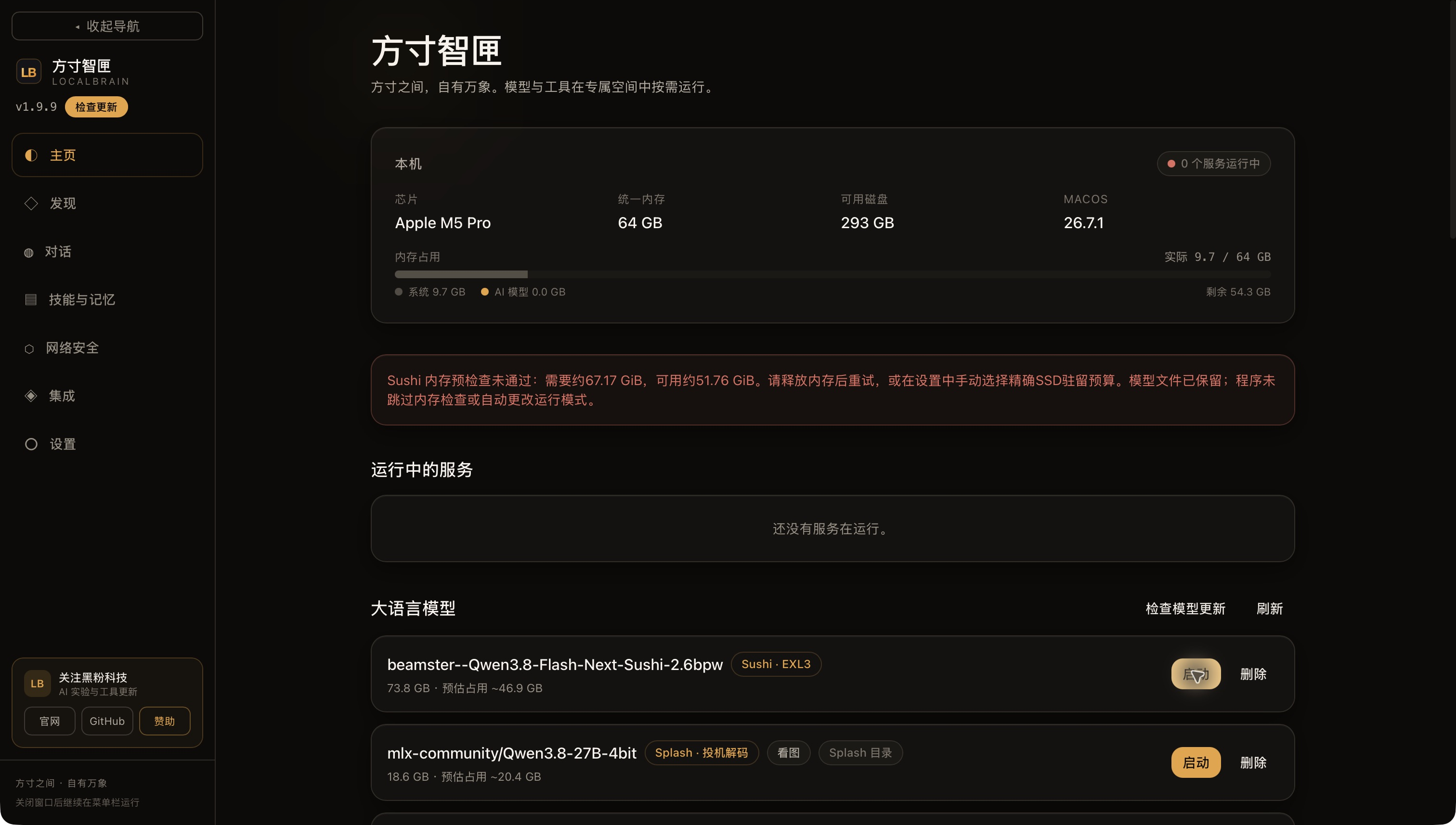Open the GitHub link
Screen dimensions: 1456x825
[x=107, y=722]
